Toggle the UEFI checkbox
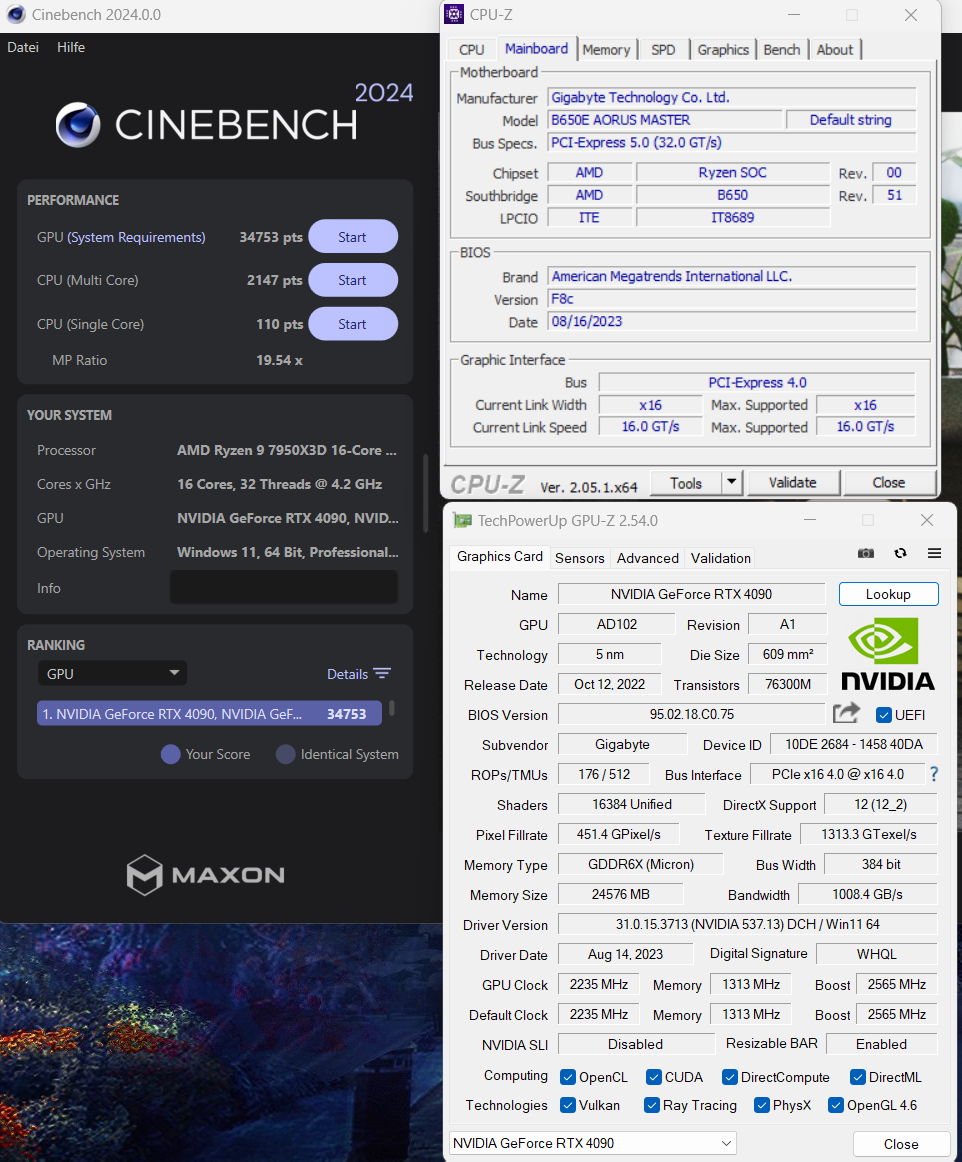This screenshot has height=1162, width=962. point(883,715)
